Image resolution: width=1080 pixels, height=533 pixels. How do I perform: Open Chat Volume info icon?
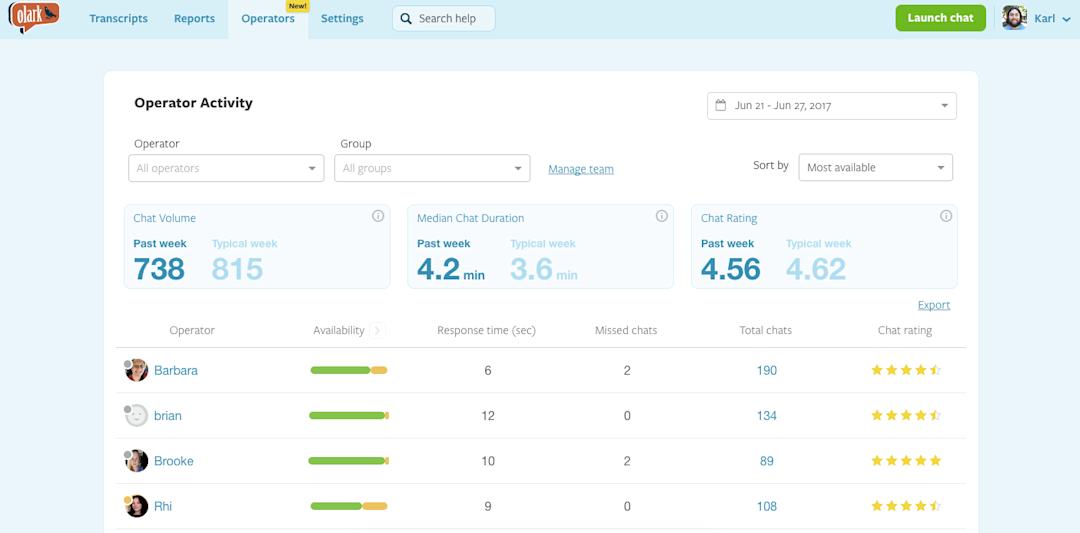(x=377, y=216)
